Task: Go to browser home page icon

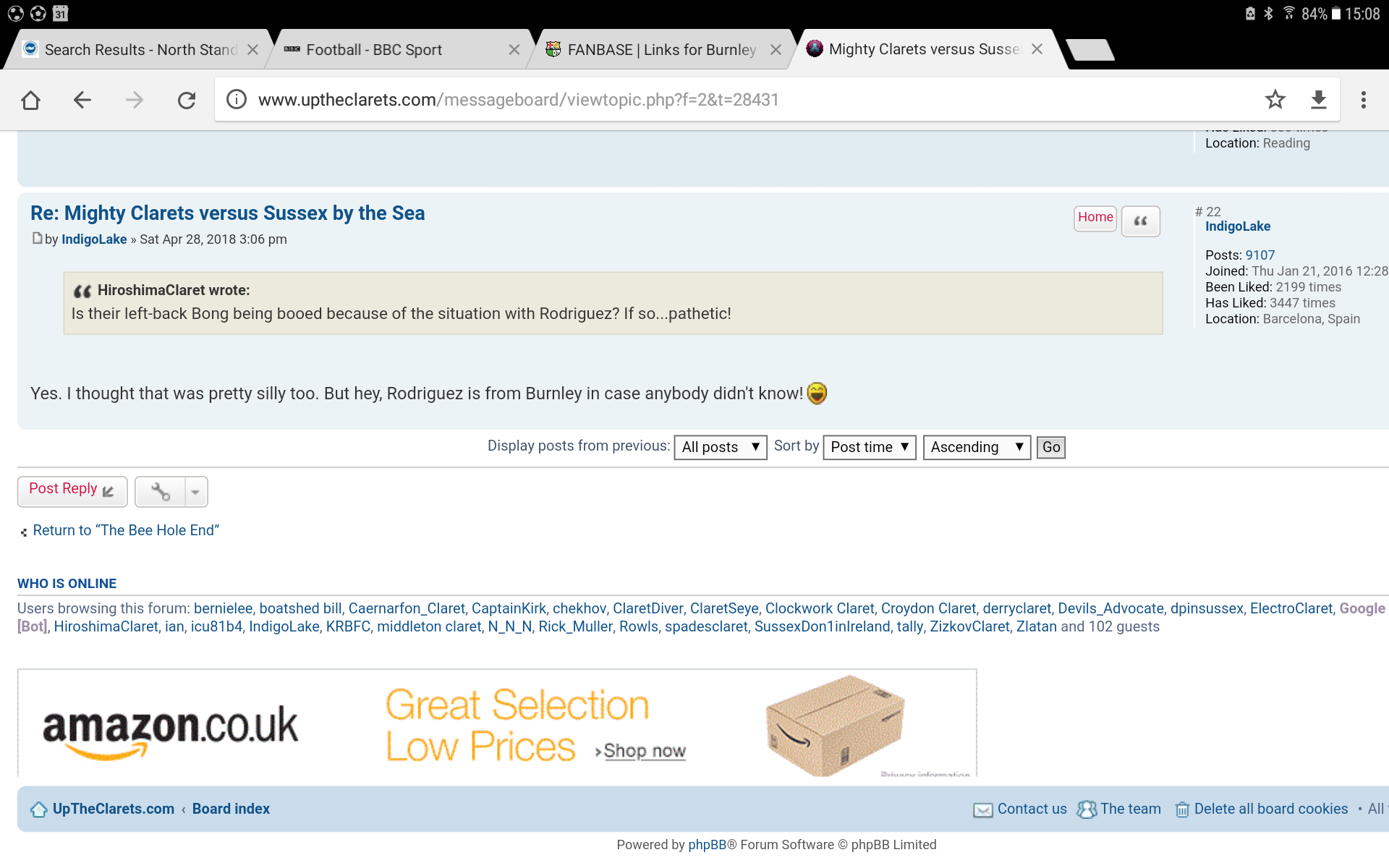Action: [30, 100]
